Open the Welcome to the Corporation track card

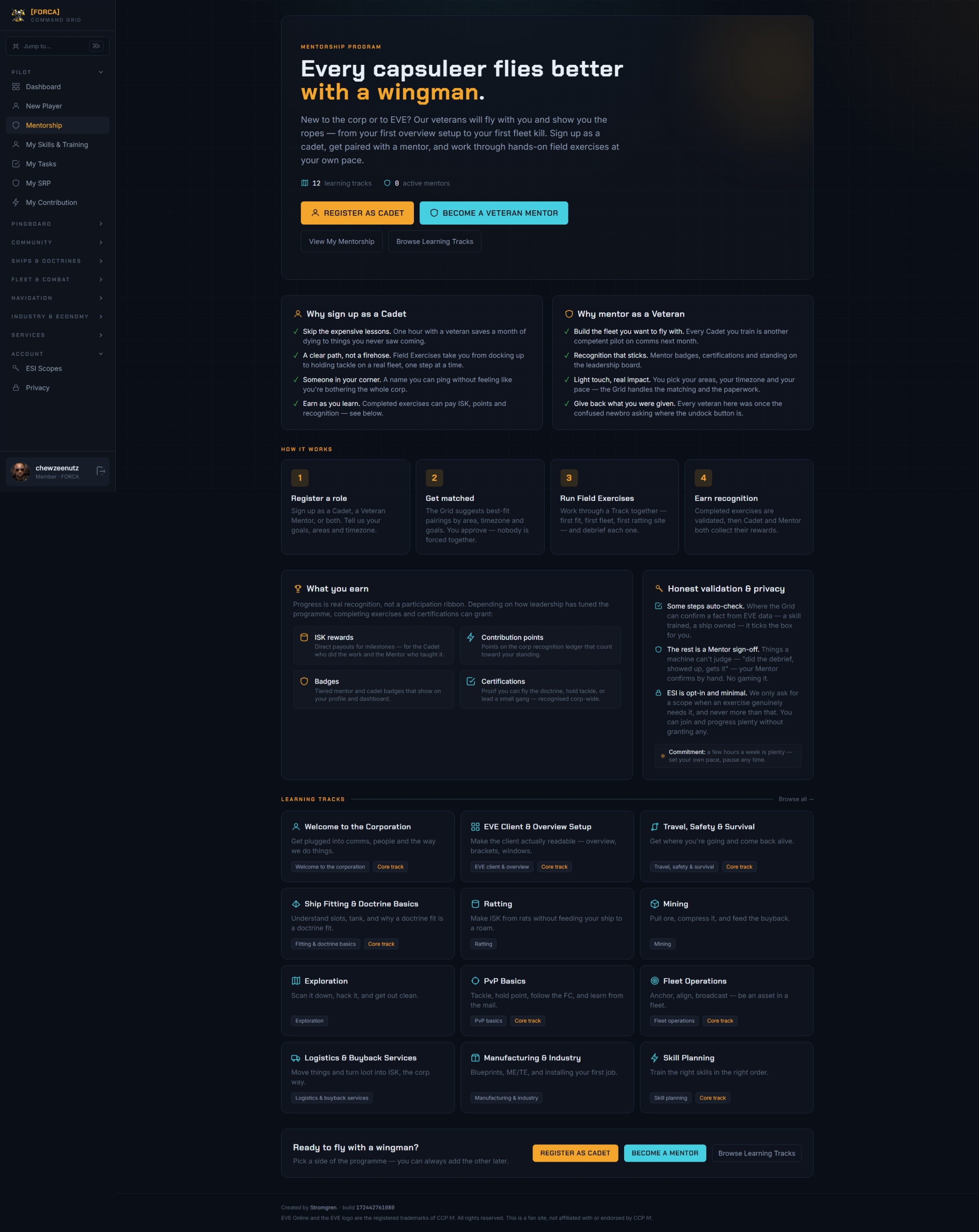coord(368,846)
